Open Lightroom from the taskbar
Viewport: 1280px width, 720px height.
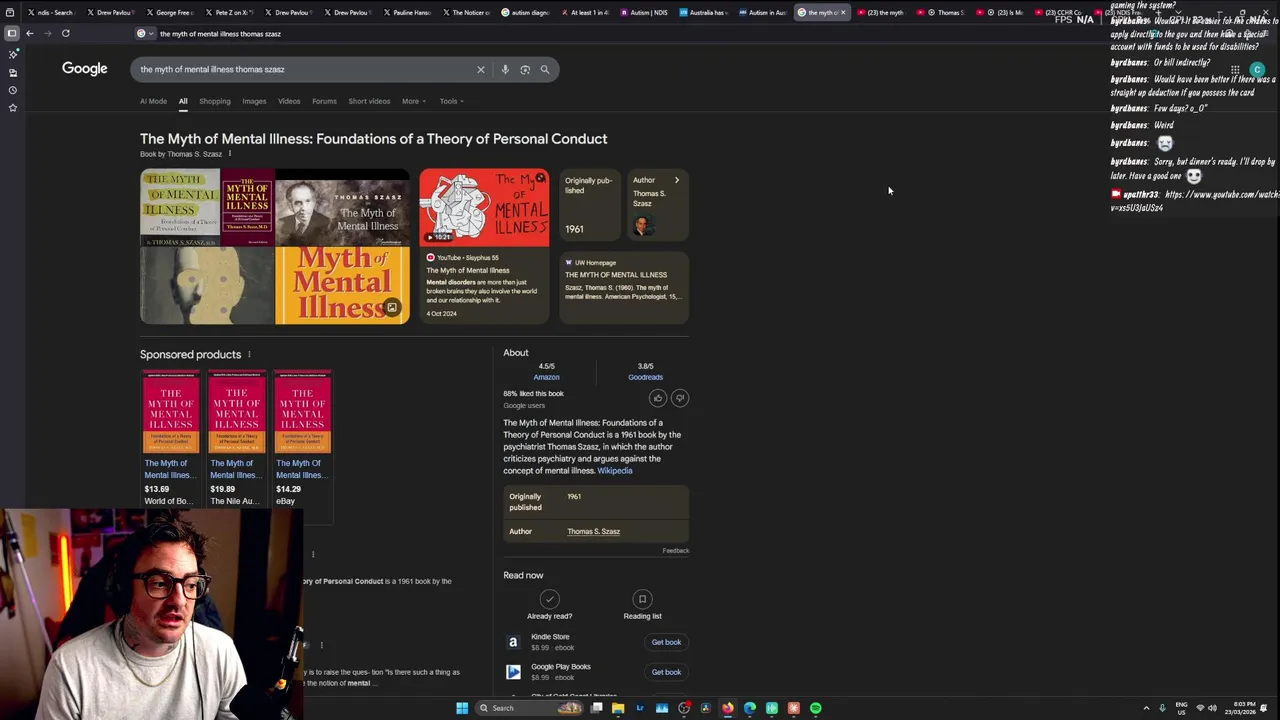tap(640, 708)
